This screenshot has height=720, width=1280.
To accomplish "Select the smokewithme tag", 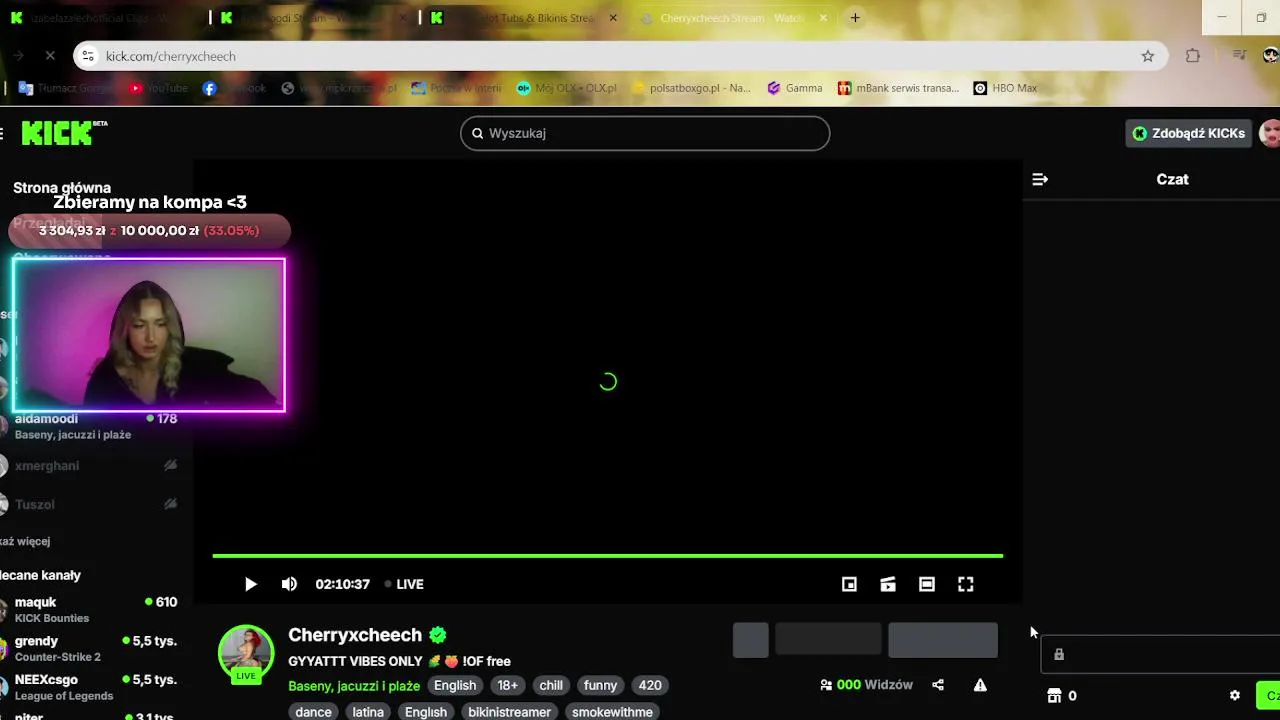I will [612, 711].
